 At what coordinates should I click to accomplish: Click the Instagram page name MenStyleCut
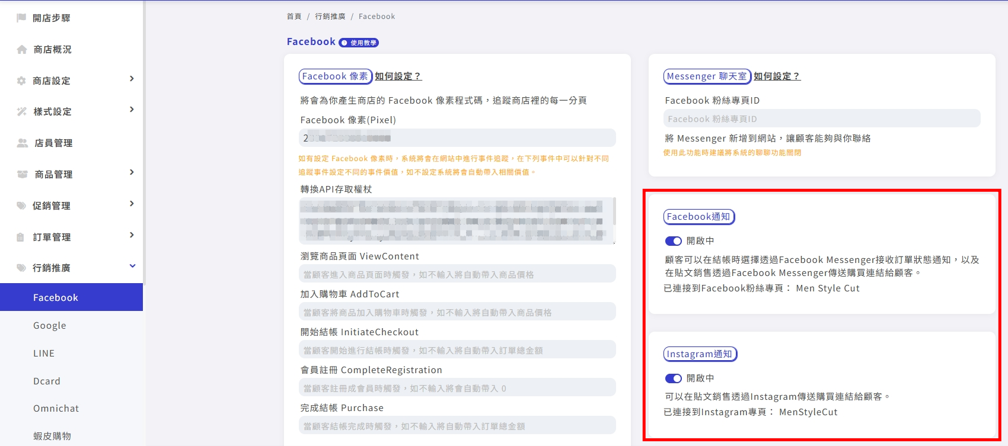point(808,411)
